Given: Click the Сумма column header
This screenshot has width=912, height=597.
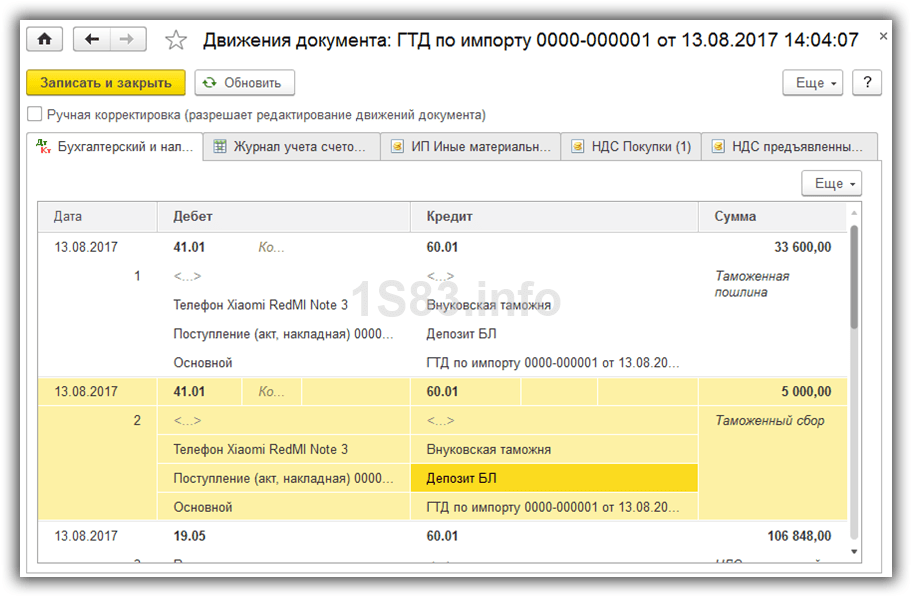Looking at the screenshot, I should (772, 216).
